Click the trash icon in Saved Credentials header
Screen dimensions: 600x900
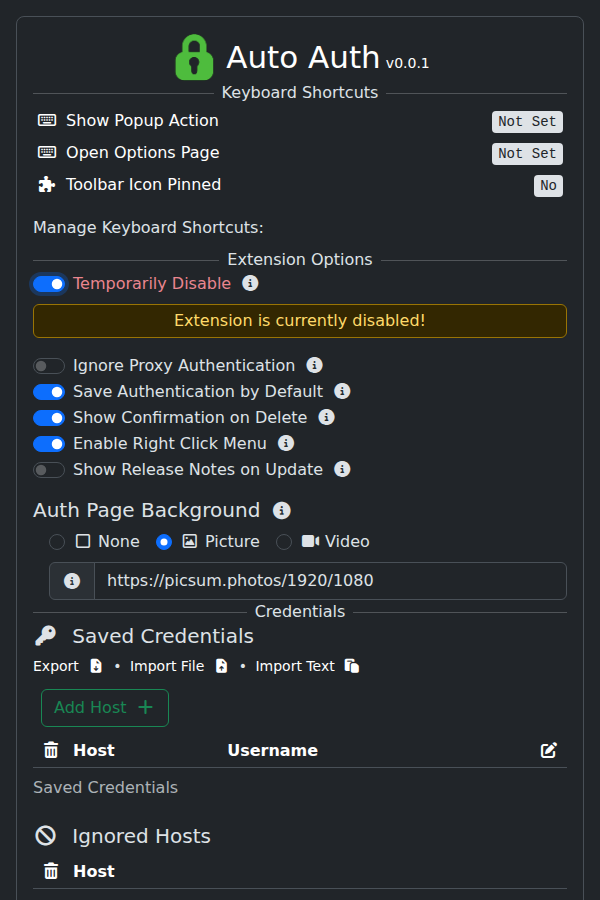tap(51, 750)
